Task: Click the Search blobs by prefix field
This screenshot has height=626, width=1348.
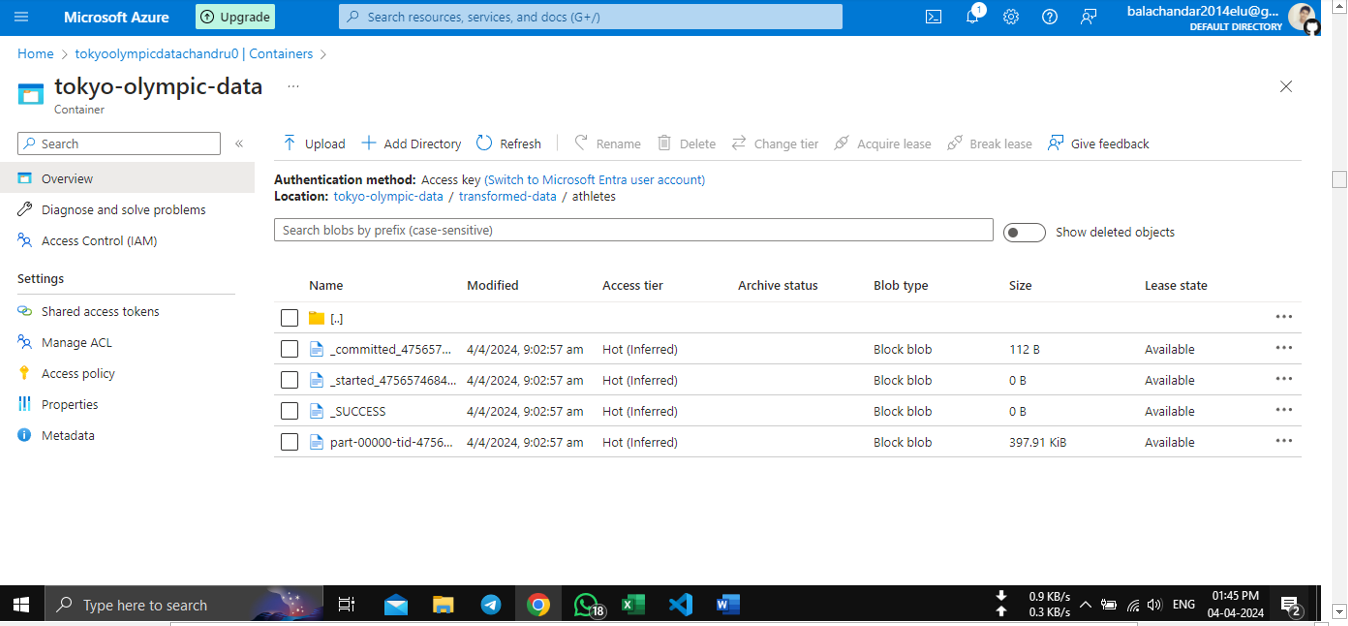Action: [x=633, y=230]
